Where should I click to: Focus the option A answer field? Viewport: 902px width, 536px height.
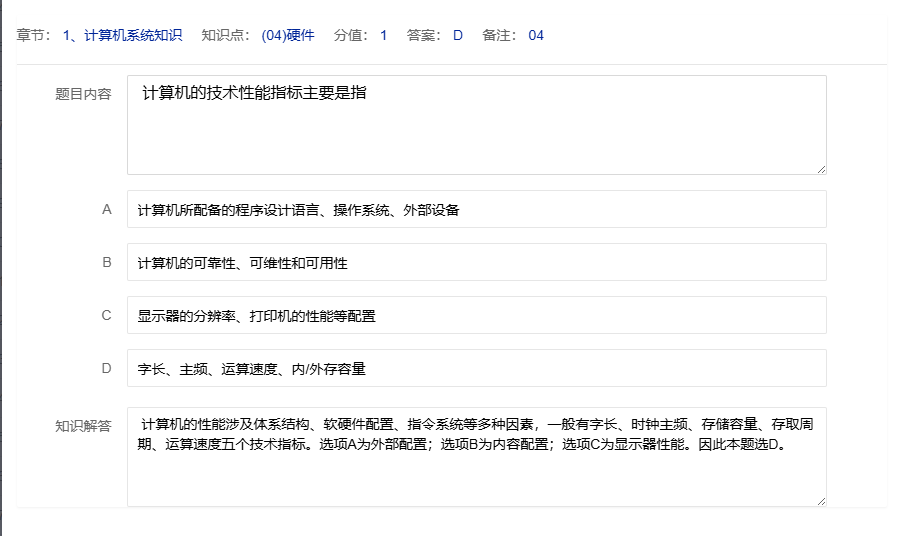476,210
